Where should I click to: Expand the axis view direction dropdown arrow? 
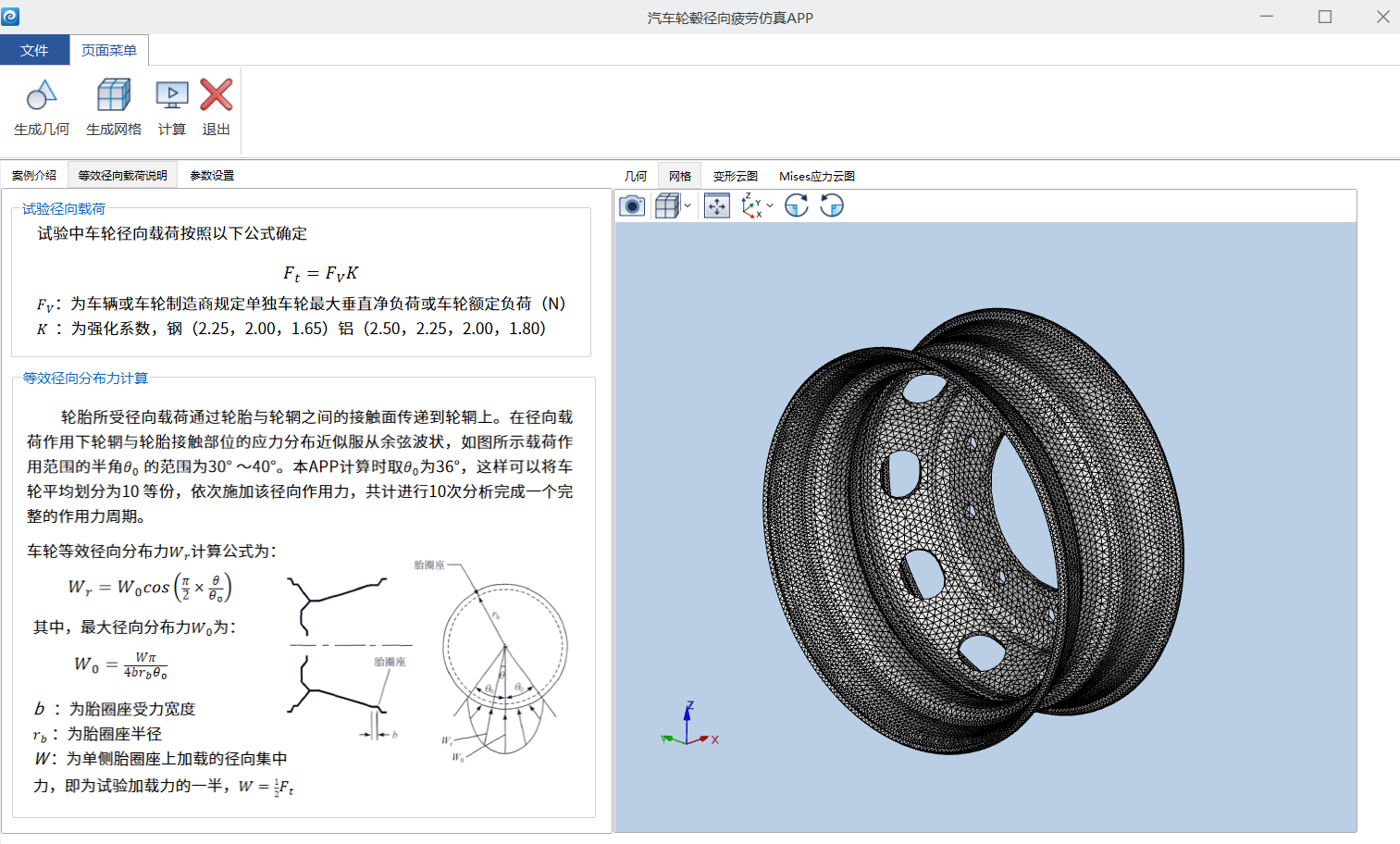click(770, 205)
